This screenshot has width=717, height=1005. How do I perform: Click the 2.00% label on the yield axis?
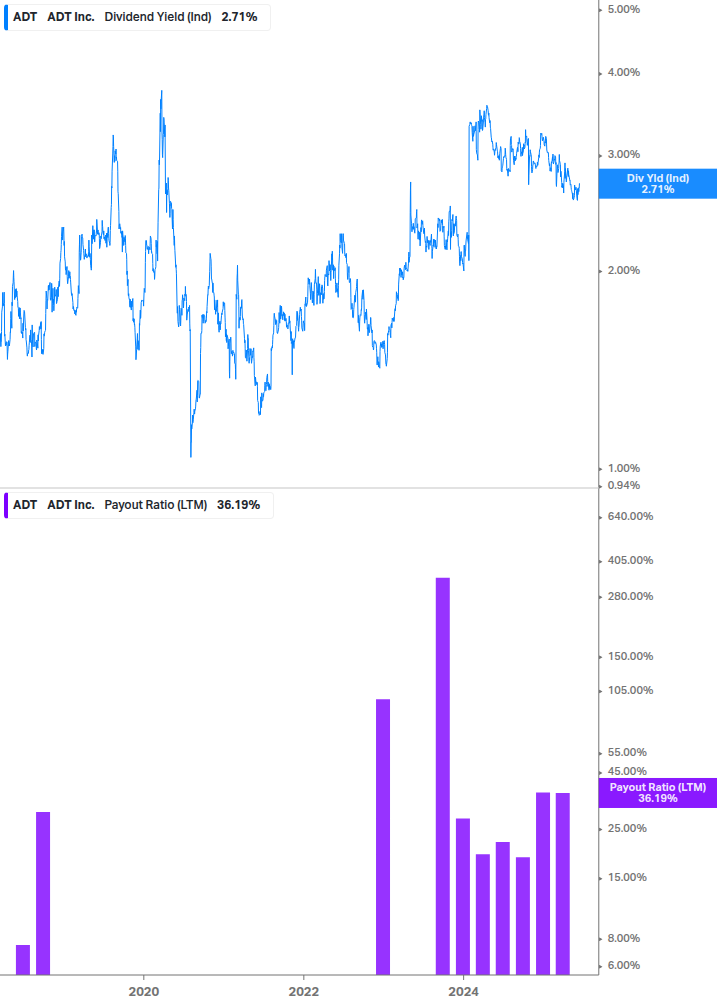point(623,270)
